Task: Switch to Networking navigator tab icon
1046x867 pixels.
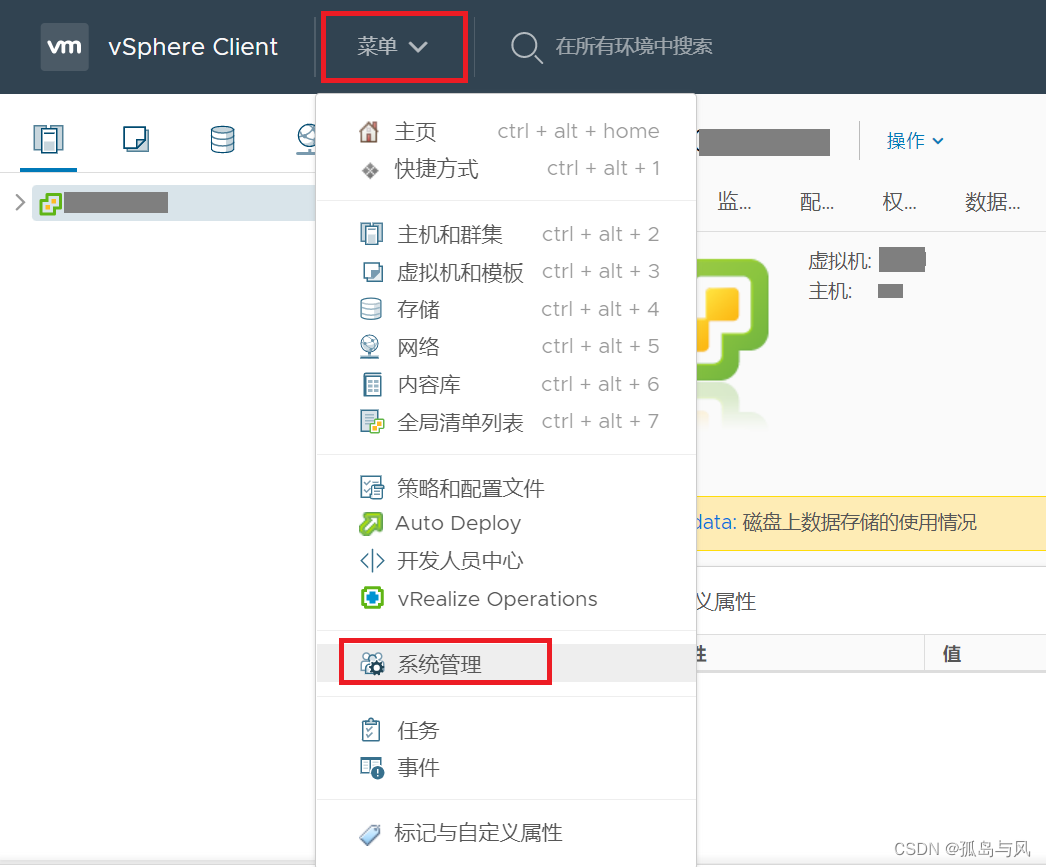Action: [x=306, y=139]
